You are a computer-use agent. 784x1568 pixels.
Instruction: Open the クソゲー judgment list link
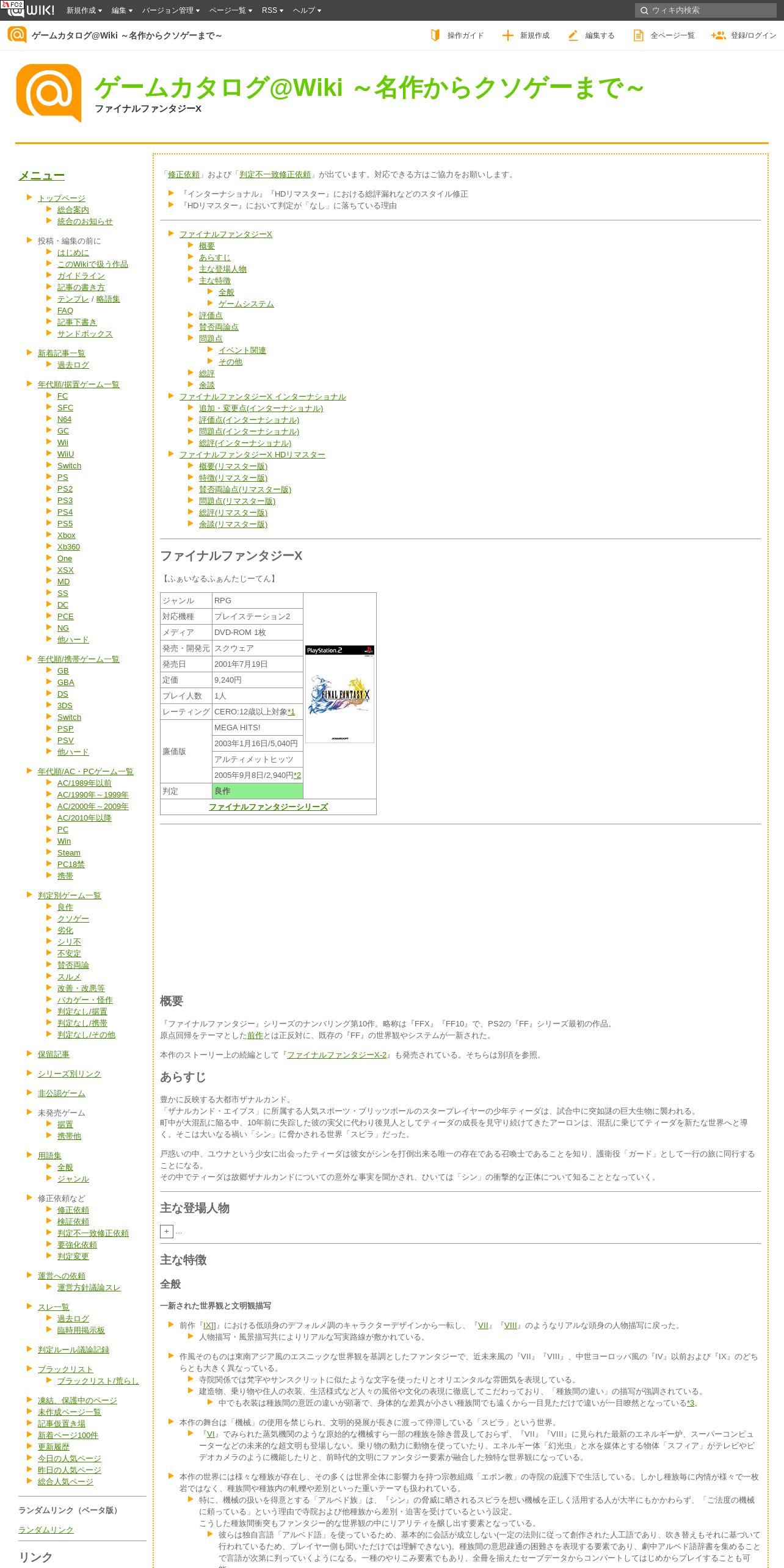73,919
